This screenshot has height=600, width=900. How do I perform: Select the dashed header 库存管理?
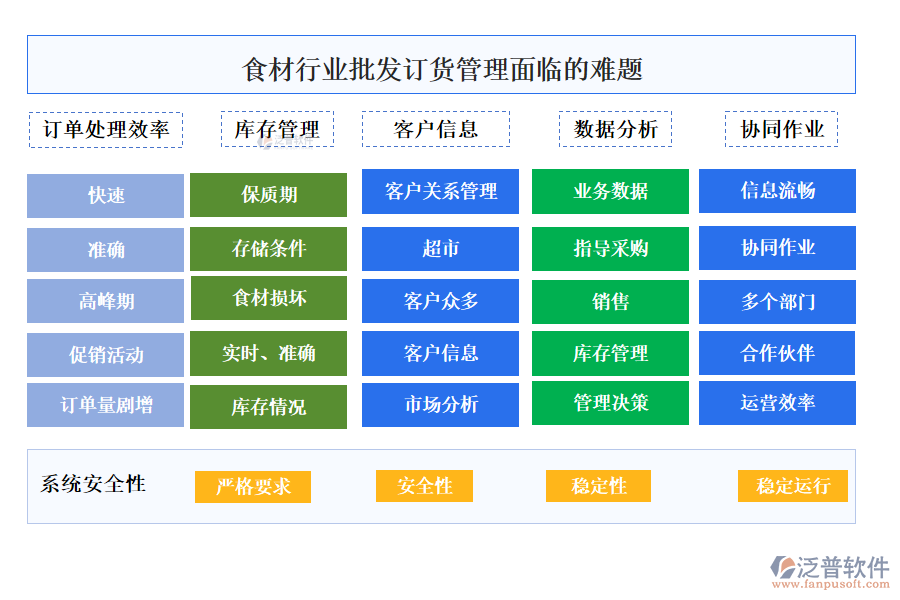click(x=277, y=129)
